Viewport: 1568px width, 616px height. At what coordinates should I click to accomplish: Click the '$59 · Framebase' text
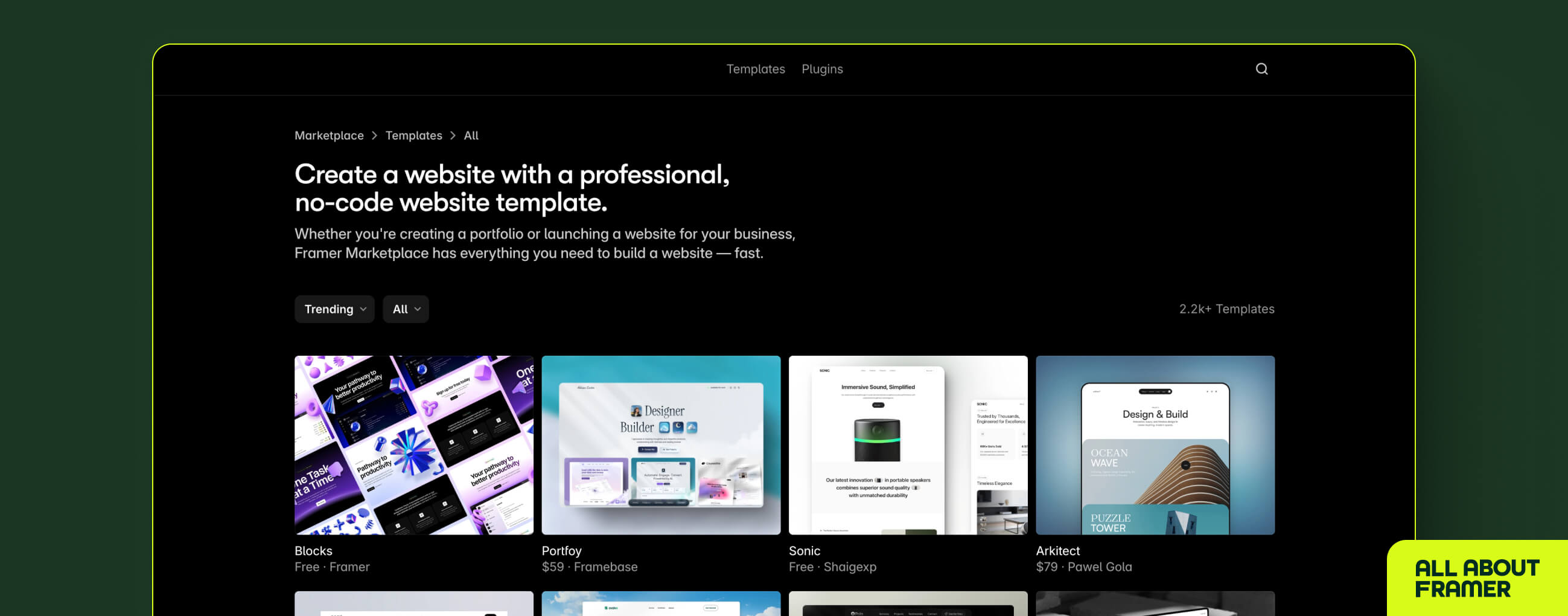(589, 566)
